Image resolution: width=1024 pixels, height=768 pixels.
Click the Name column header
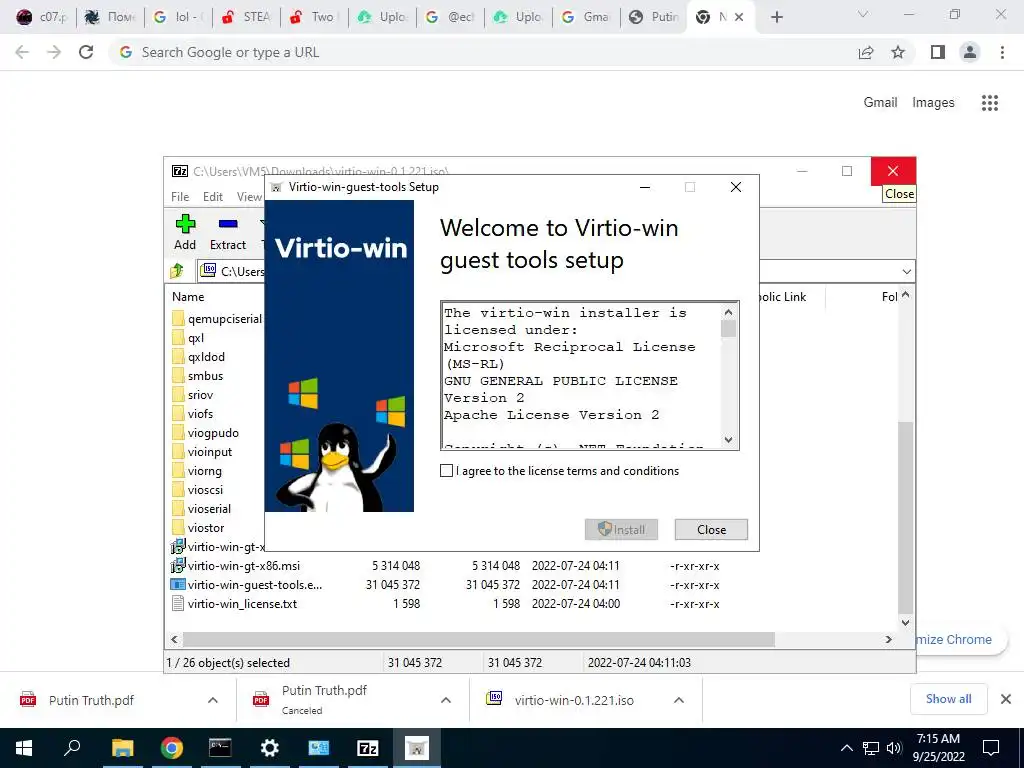pos(188,296)
